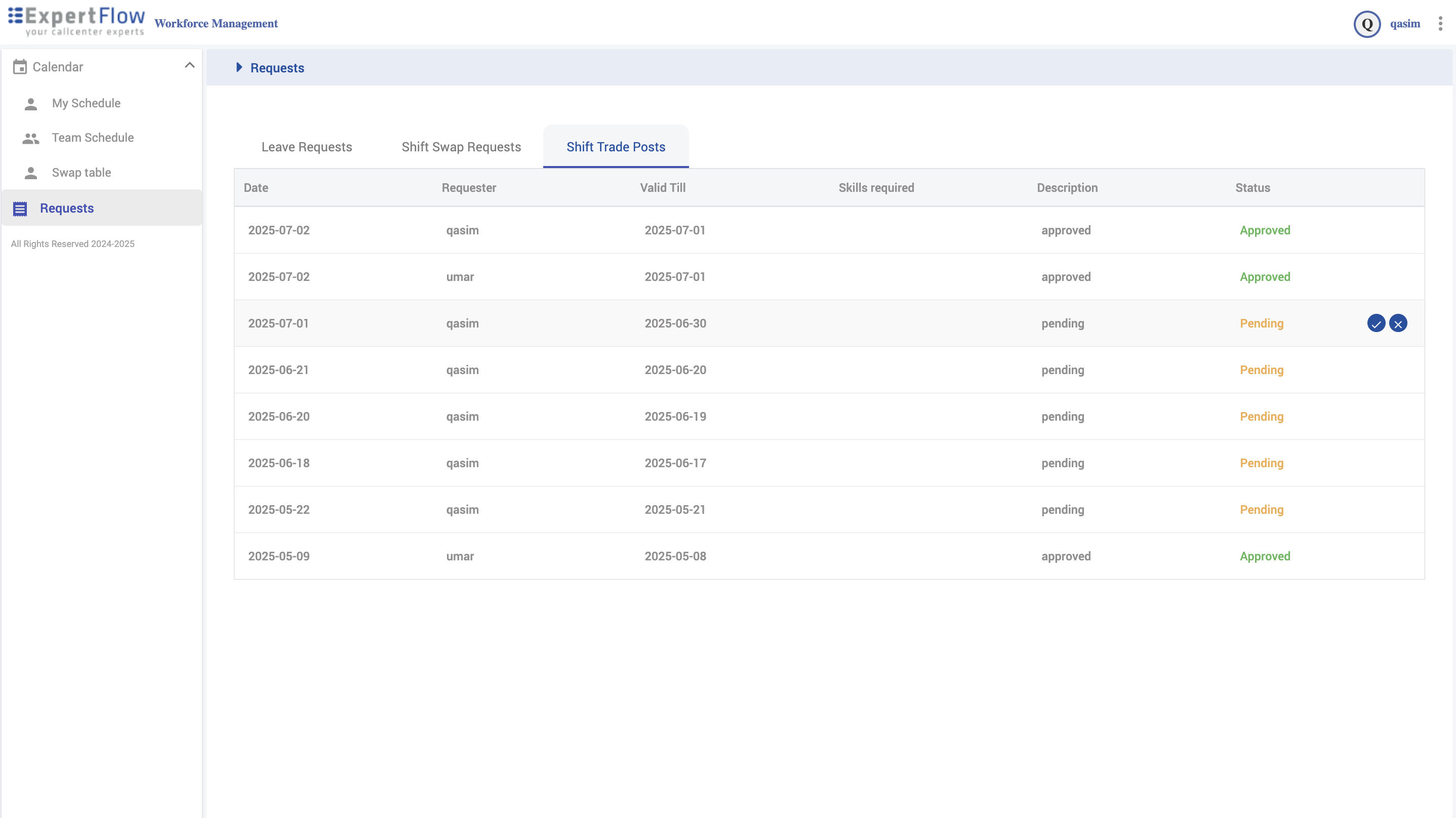Viewport: 1456px width, 818px height.
Task: Open the Swap table page
Action: [x=82, y=173]
